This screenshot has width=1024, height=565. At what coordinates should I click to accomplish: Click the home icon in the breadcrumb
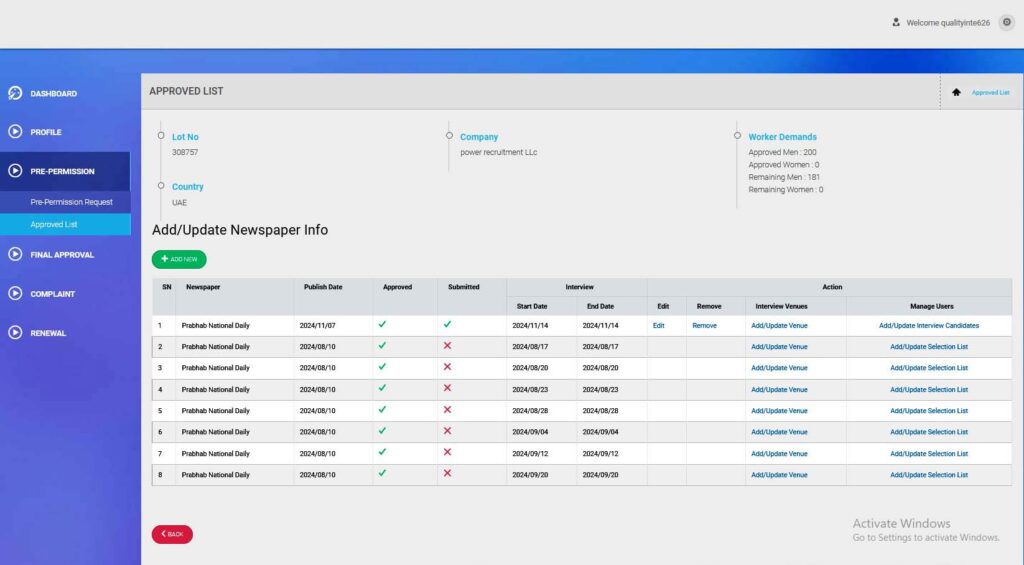[956, 92]
